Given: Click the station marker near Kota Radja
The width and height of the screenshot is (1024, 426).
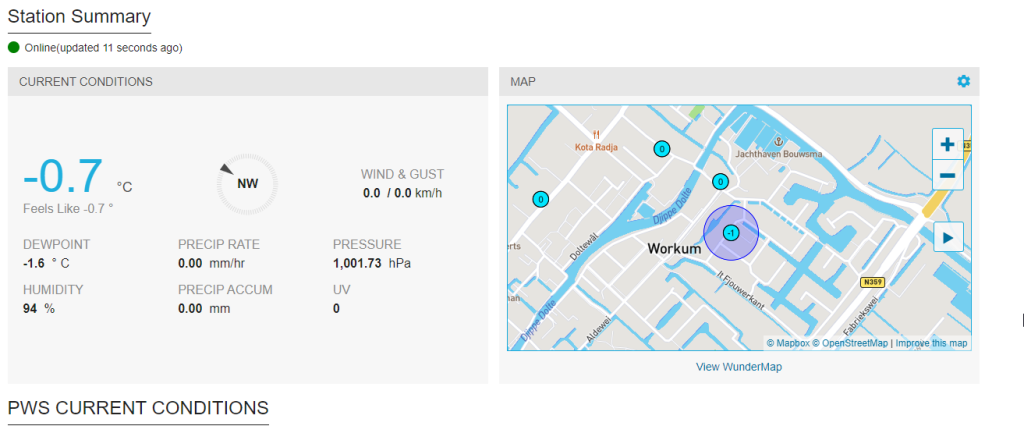Looking at the screenshot, I should click(x=662, y=149).
